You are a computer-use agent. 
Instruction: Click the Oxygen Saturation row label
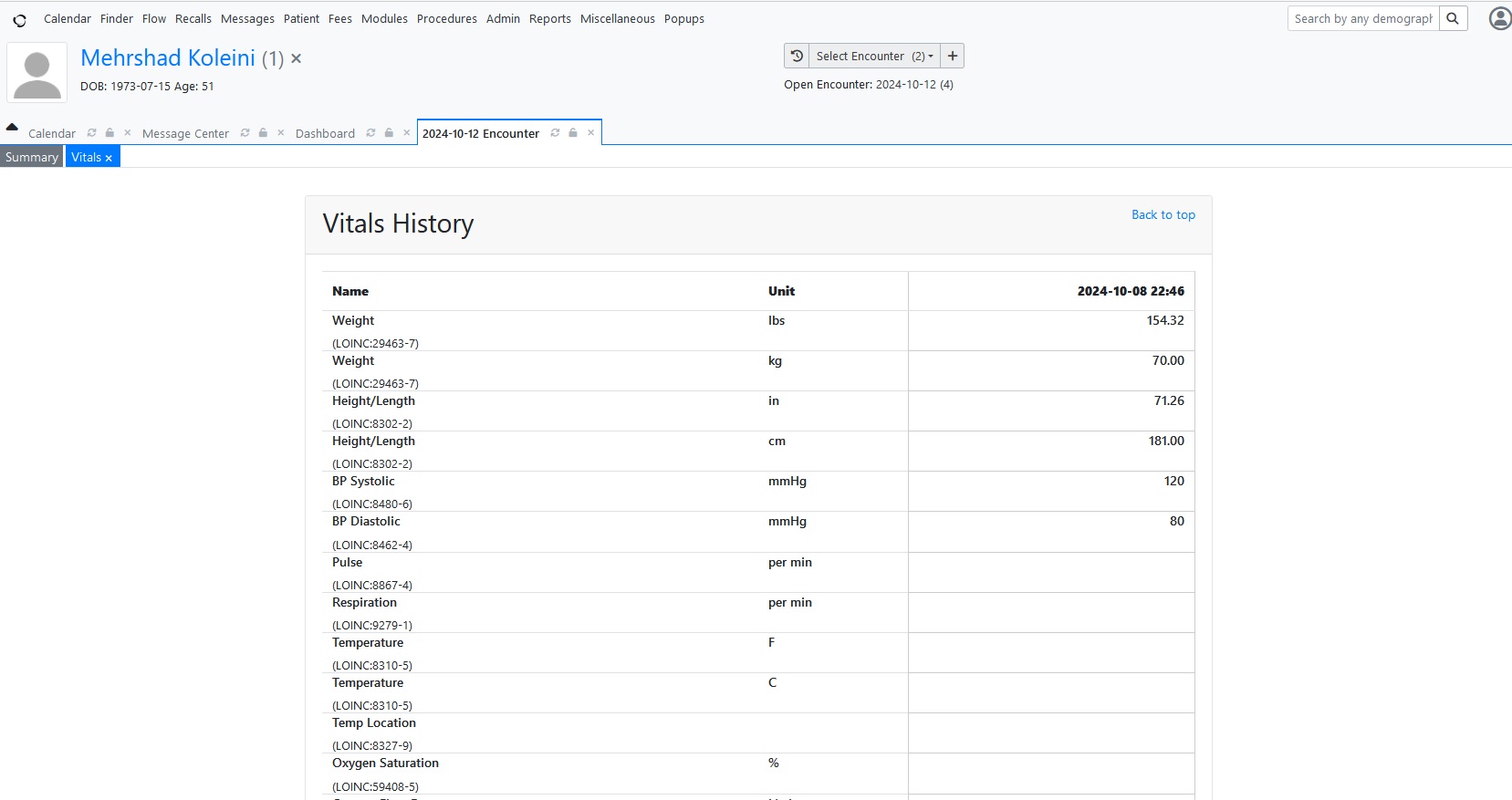point(385,763)
